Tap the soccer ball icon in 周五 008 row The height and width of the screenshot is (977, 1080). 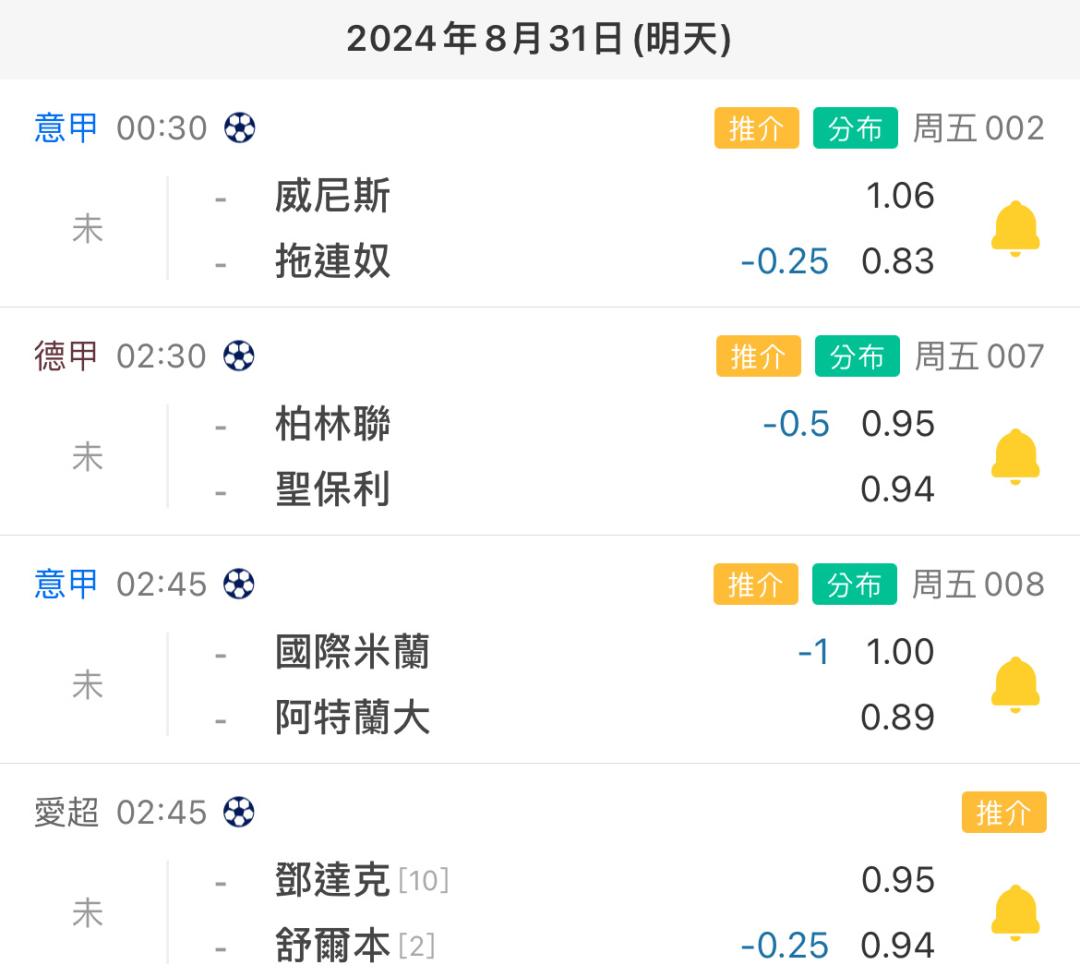239,584
